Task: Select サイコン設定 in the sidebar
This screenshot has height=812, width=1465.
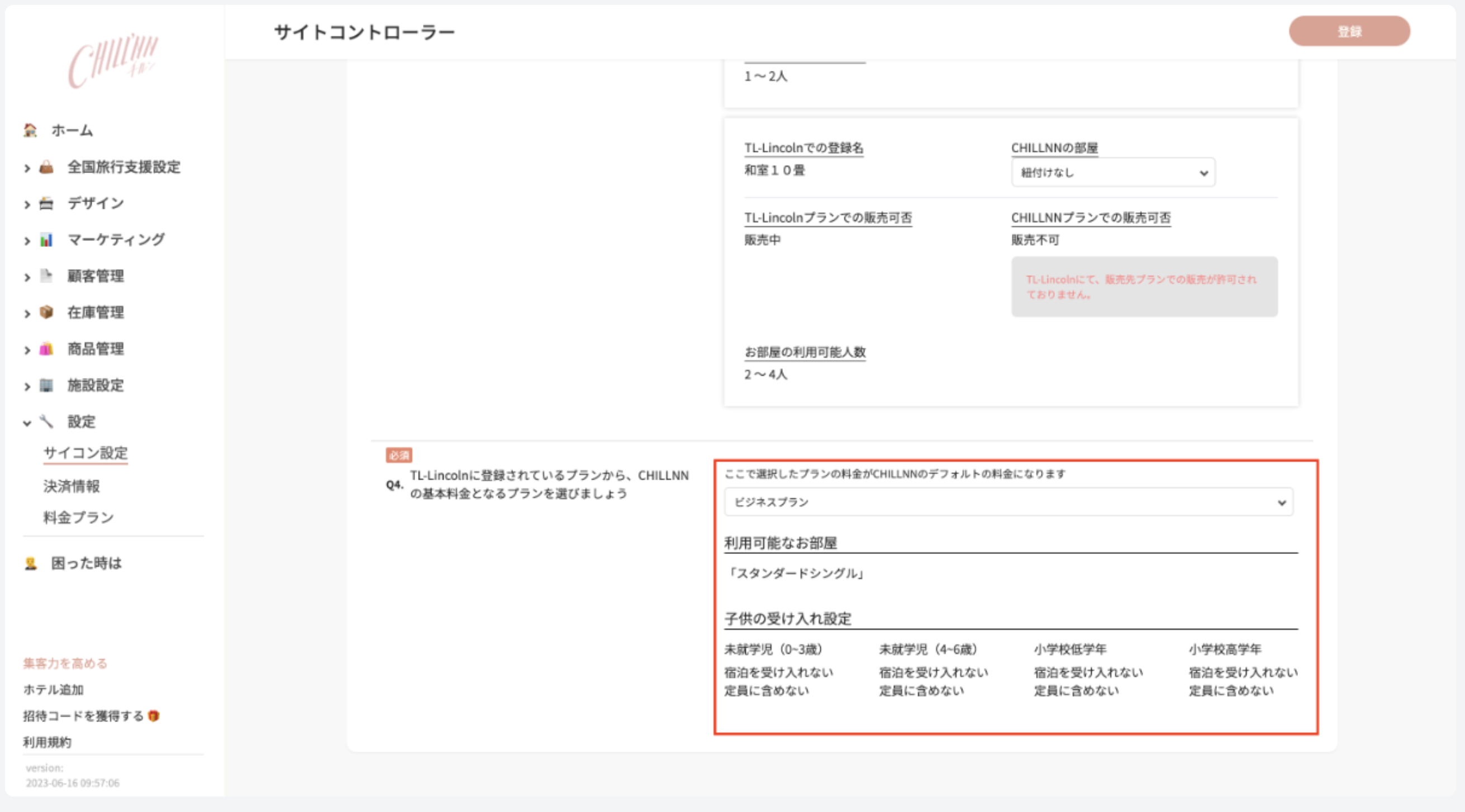Action: tap(85, 452)
